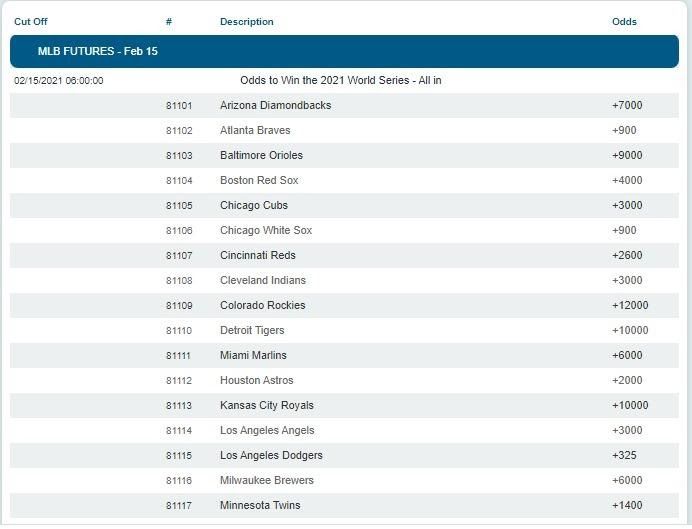Click the Cut Off column header
Image resolution: width=692 pixels, height=529 pixels.
[31, 22]
